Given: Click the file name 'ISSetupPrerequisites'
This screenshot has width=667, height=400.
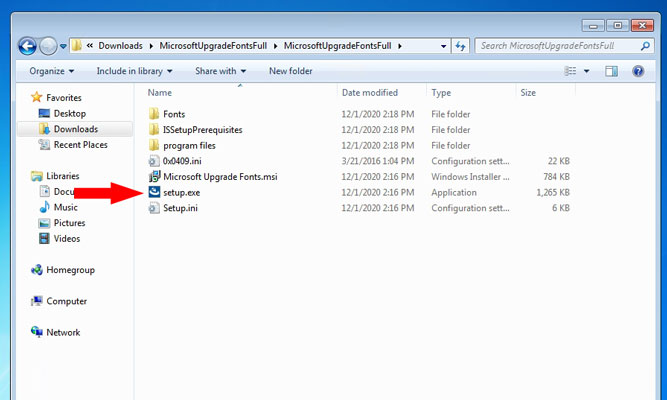Looking at the screenshot, I should [x=202, y=130].
